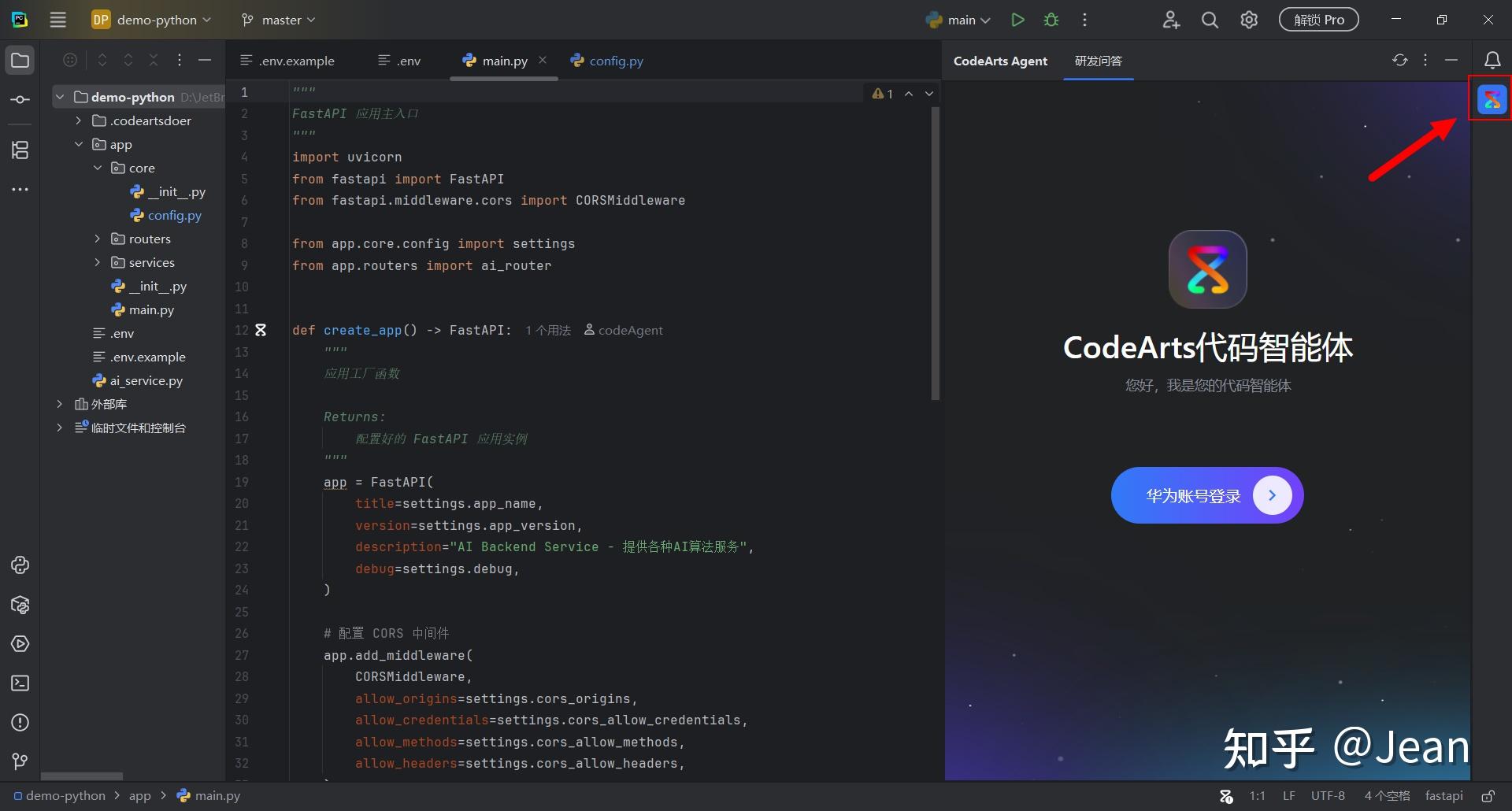Open CodeArts Agent sidebar icon

[1492, 100]
